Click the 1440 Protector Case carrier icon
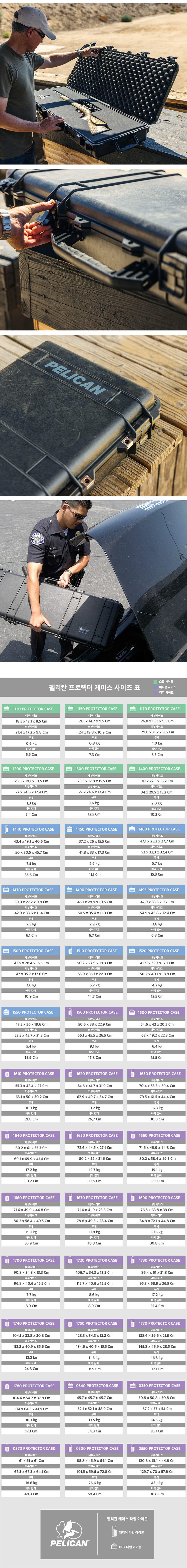187x1568 pixels. [x=7, y=830]
